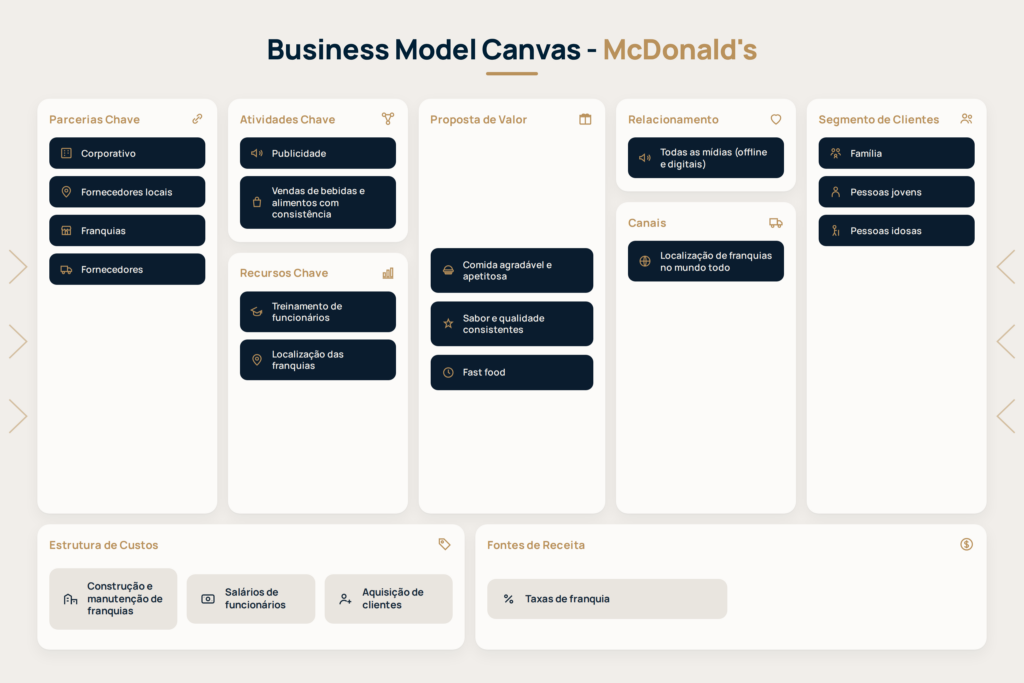This screenshot has width=1024, height=683.
Task: Click the Treinamento de funcionários text
Action: click(307, 312)
